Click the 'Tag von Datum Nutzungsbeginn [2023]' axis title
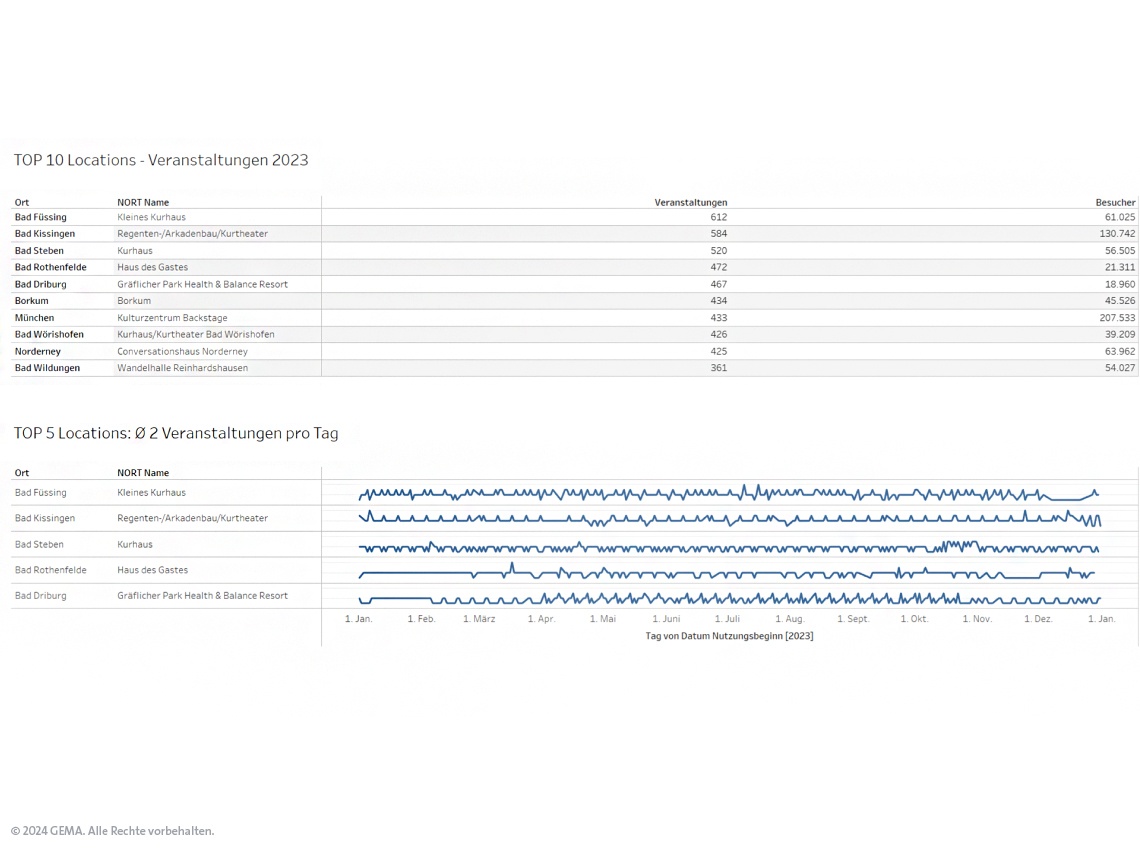The width and height of the screenshot is (1140, 854). [x=729, y=636]
